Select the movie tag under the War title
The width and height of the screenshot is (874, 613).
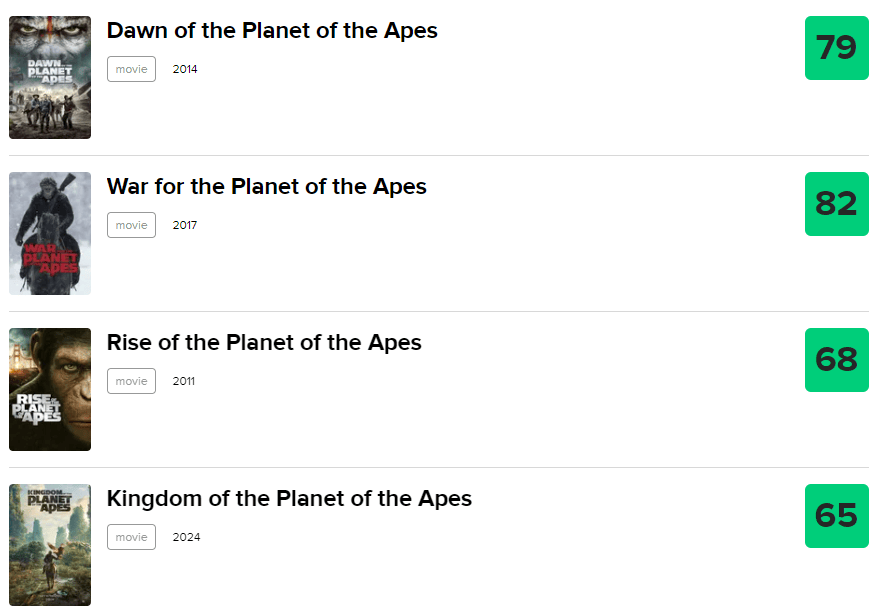coord(131,225)
